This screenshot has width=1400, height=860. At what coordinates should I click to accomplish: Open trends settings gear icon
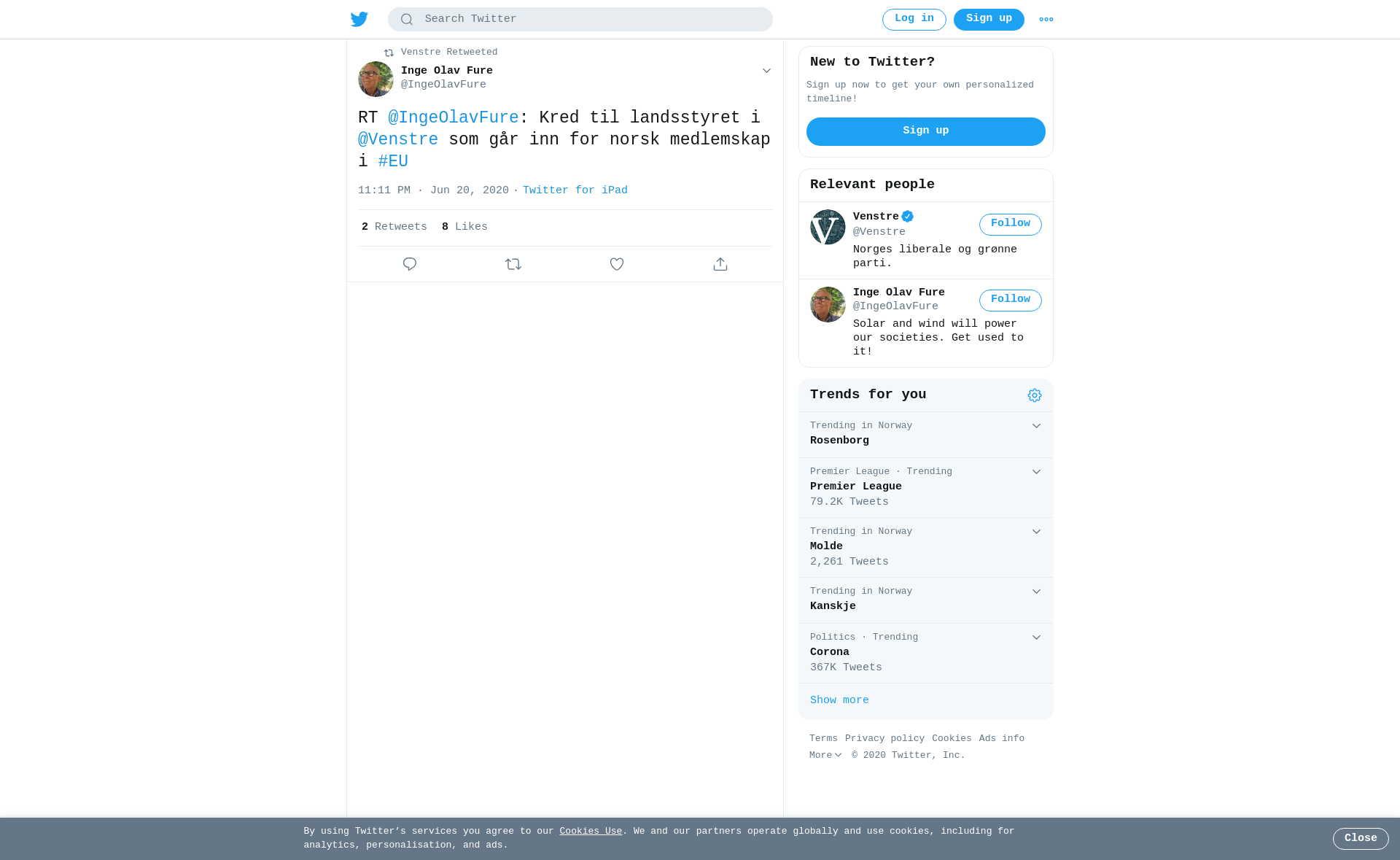(x=1035, y=395)
